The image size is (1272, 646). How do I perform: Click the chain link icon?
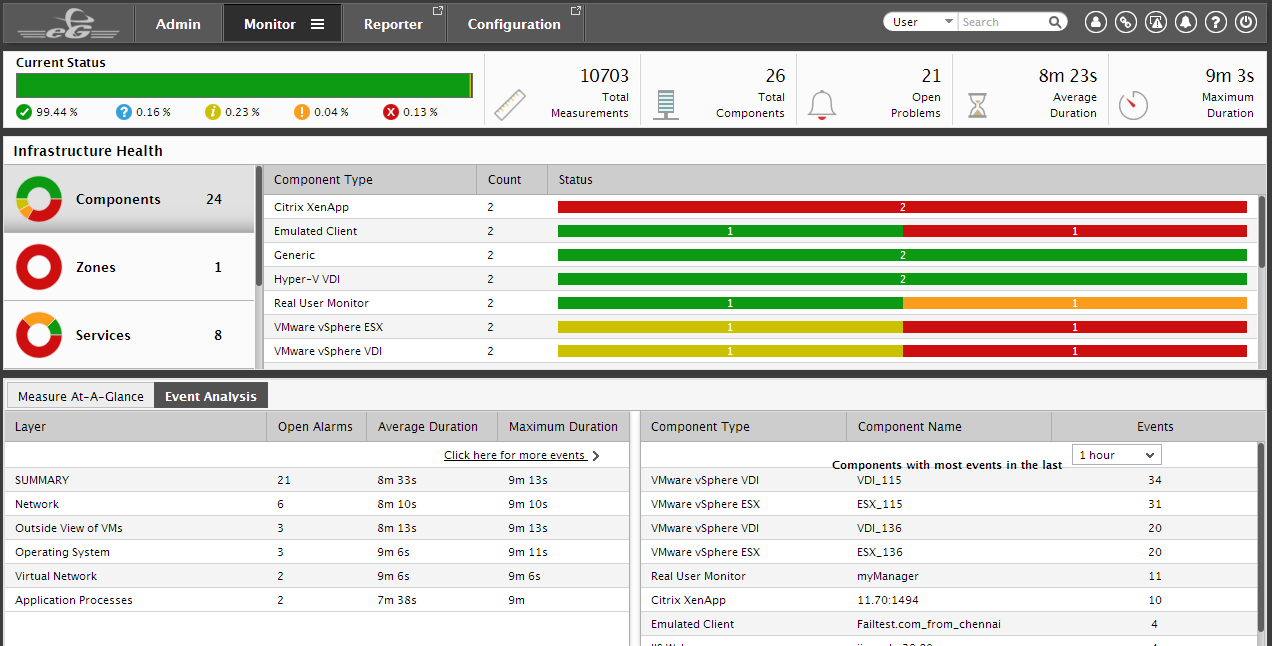tap(1125, 22)
